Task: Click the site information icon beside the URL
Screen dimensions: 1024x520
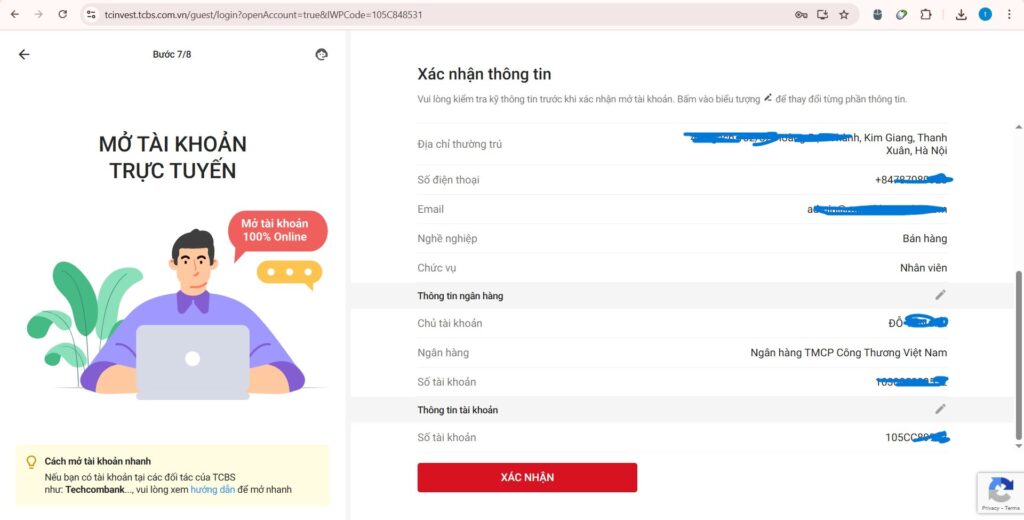Action: (x=91, y=14)
